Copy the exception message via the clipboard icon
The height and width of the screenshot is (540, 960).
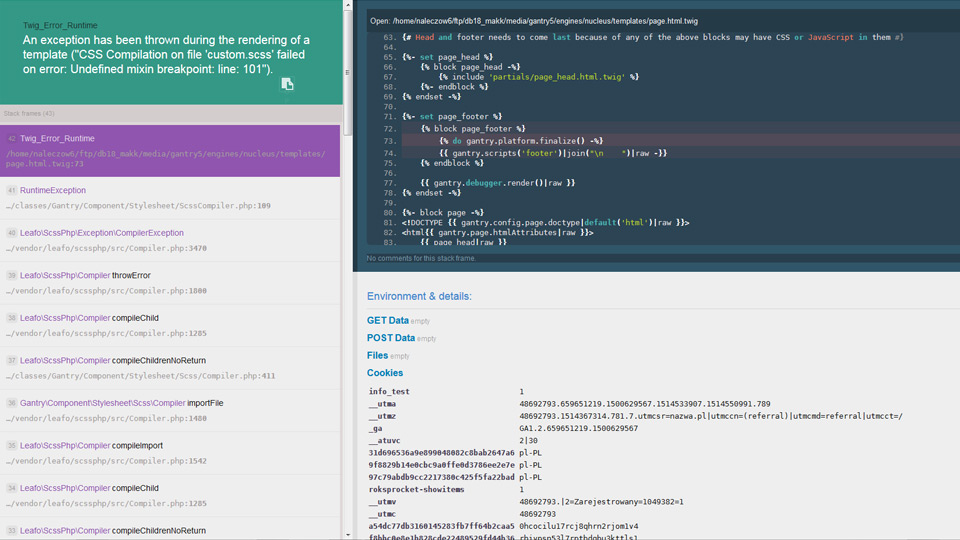[287, 84]
